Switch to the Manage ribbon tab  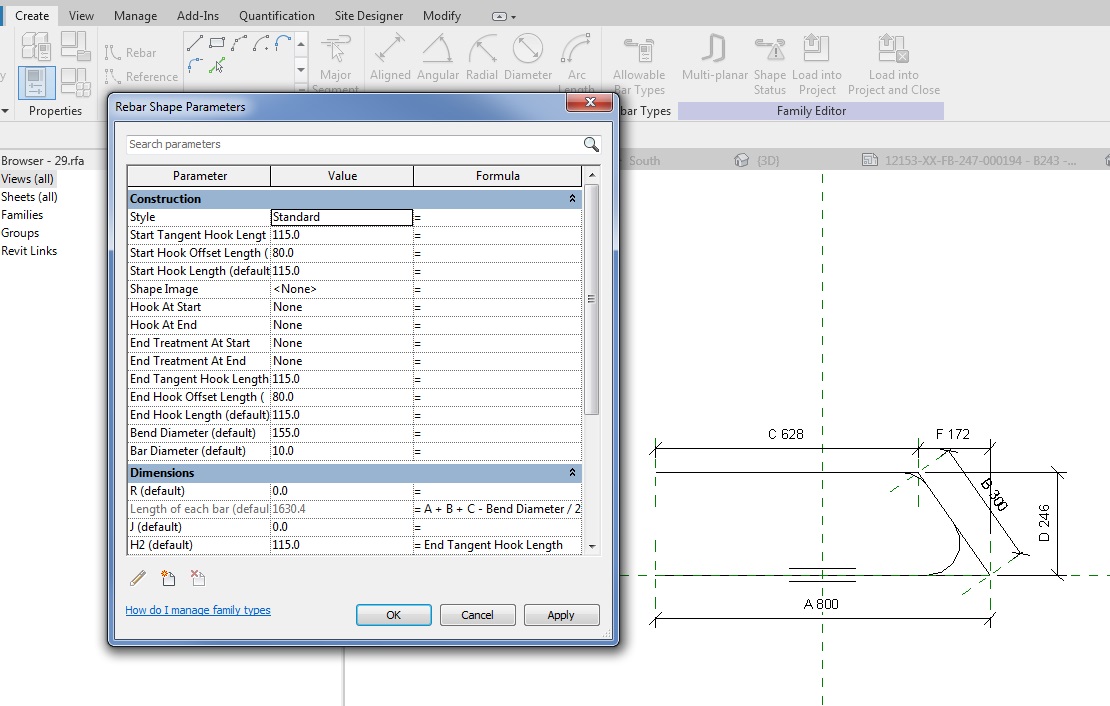pos(135,15)
